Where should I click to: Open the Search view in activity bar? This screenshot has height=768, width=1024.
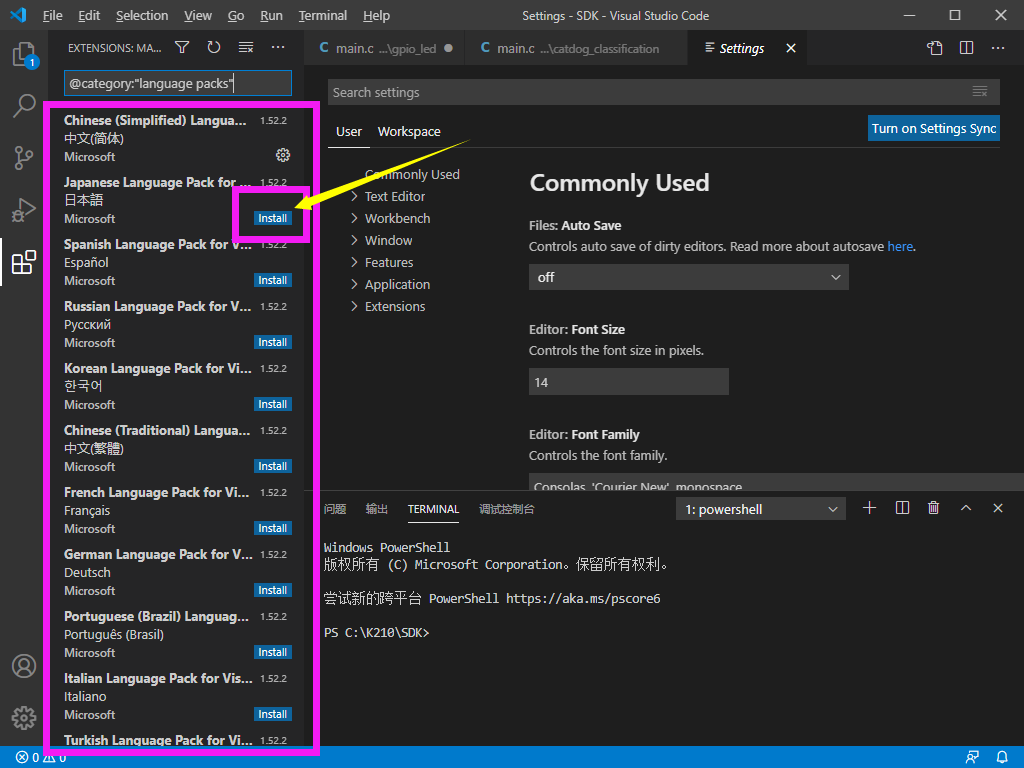pyautogui.click(x=24, y=105)
